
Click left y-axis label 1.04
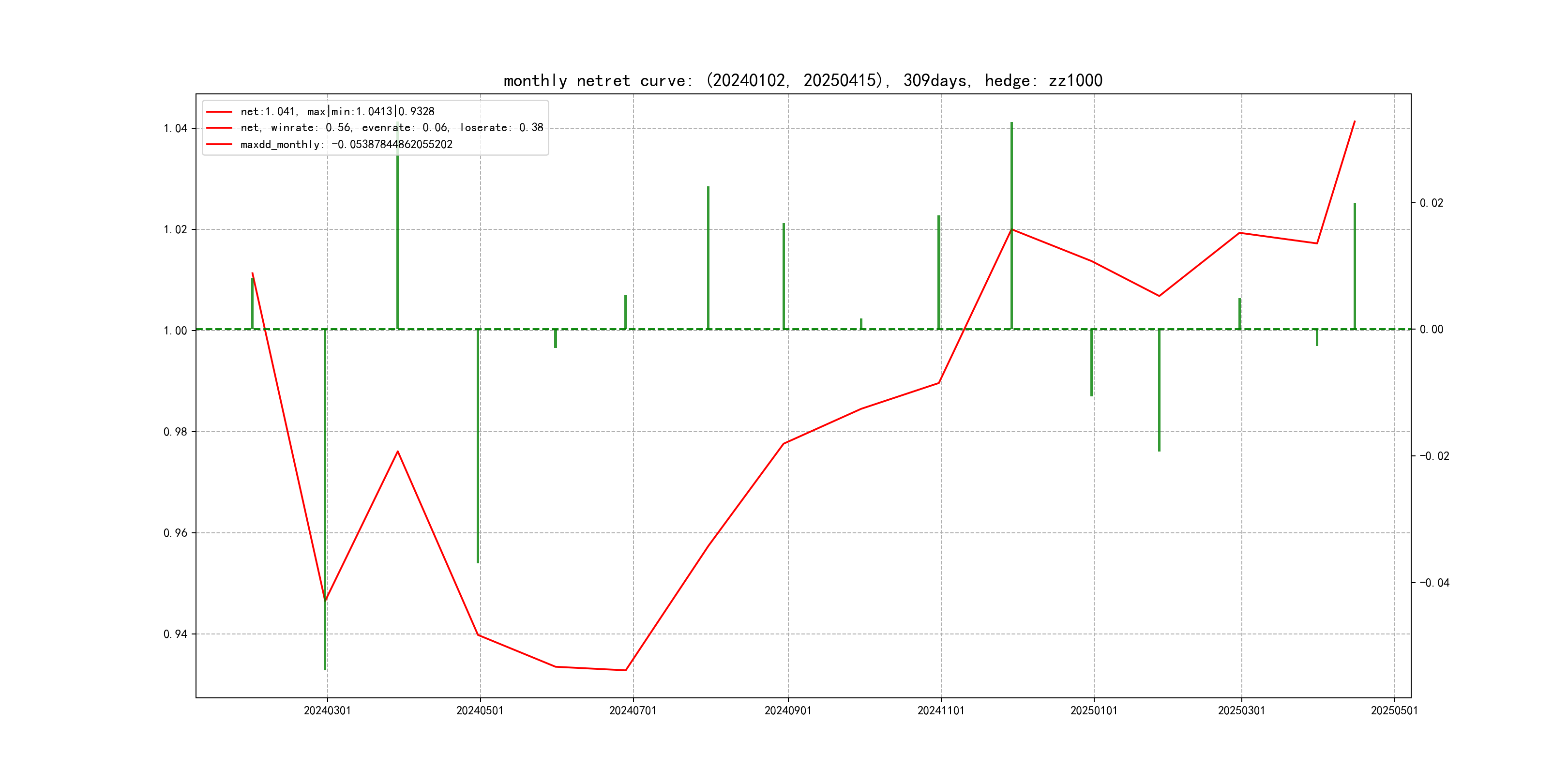click(175, 128)
